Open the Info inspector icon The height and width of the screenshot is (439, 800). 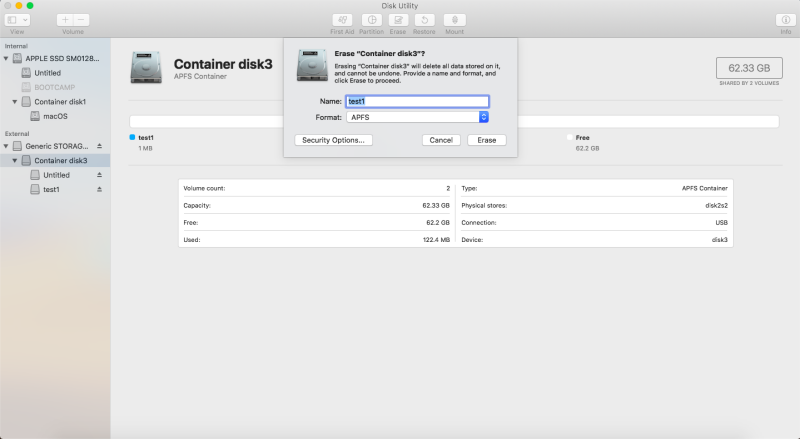coord(785,19)
